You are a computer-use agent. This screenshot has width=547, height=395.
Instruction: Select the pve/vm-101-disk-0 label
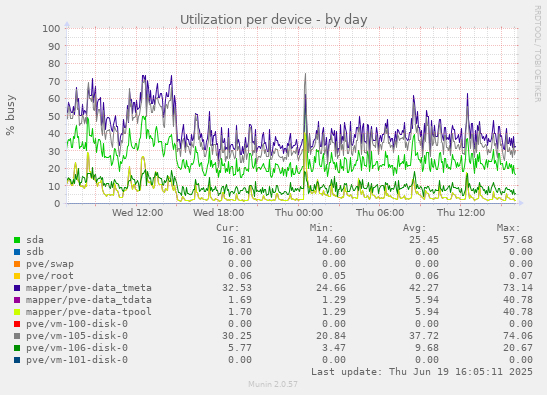point(77,360)
